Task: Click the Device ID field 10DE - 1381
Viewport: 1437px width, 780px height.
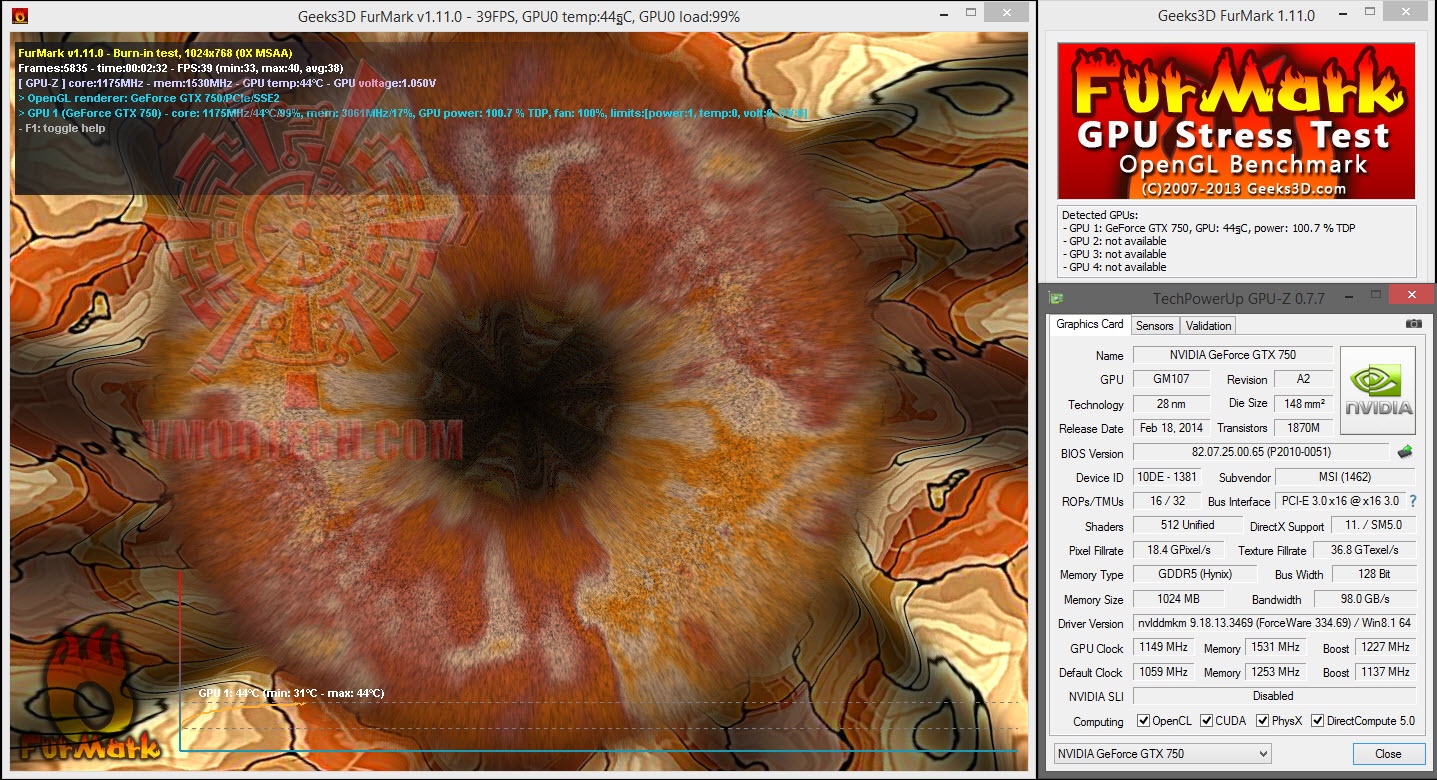Action: pos(1166,477)
